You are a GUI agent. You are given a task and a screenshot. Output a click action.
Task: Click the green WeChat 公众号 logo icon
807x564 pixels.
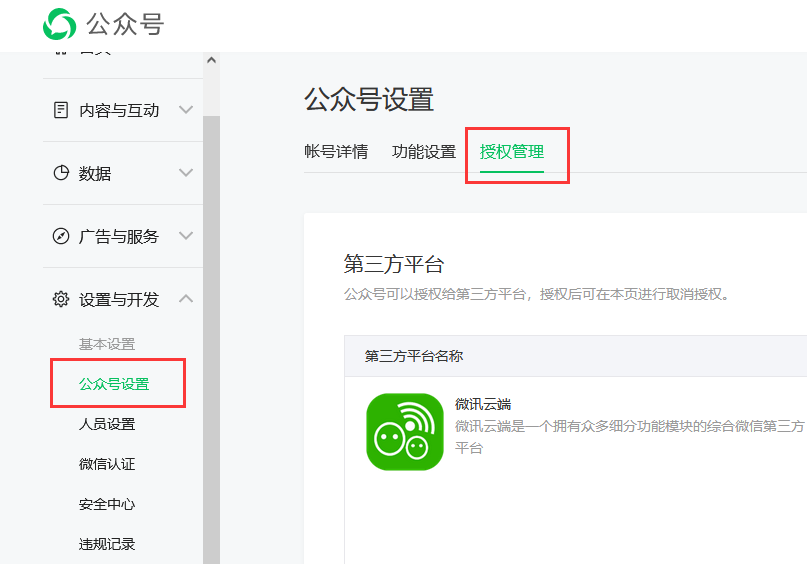tap(59, 24)
